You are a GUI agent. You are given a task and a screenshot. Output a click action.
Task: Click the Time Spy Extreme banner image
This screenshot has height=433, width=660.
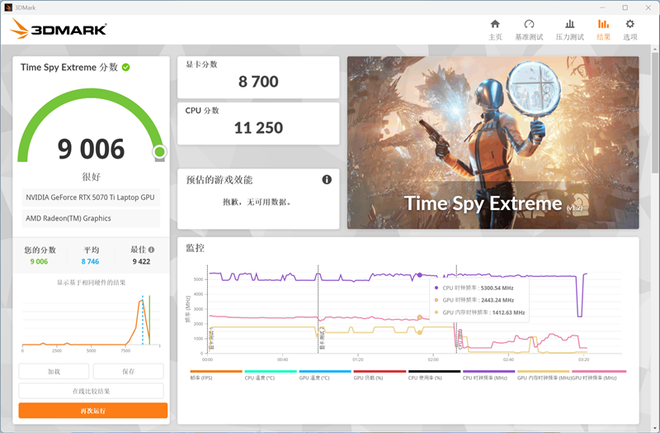click(x=493, y=141)
